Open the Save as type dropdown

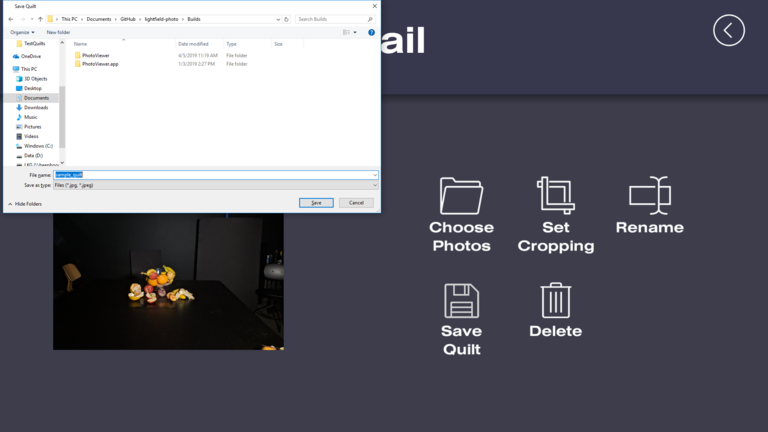pyautogui.click(x=215, y=185)
